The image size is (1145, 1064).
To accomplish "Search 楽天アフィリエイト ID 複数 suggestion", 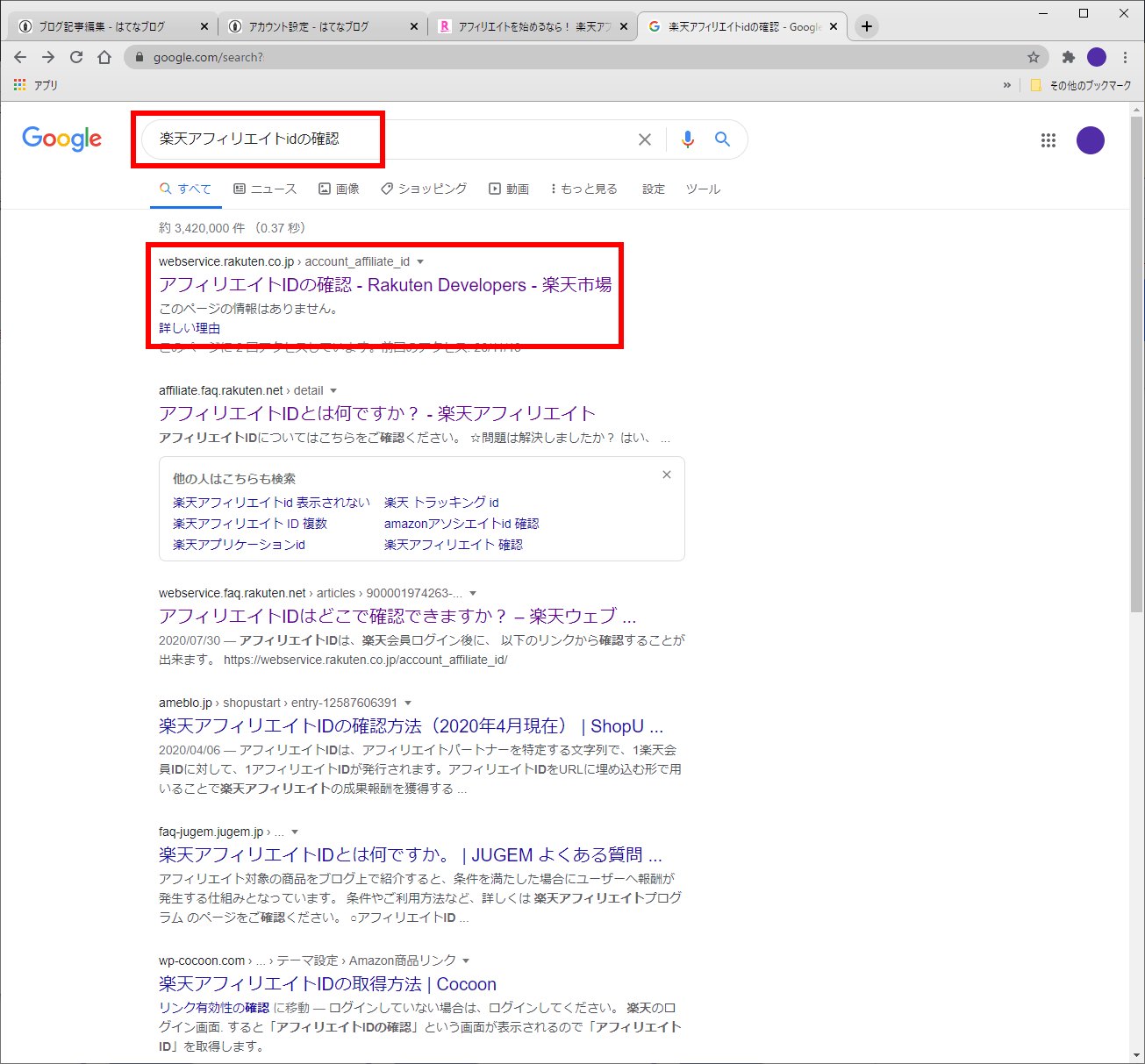I will tap(250, 524).
